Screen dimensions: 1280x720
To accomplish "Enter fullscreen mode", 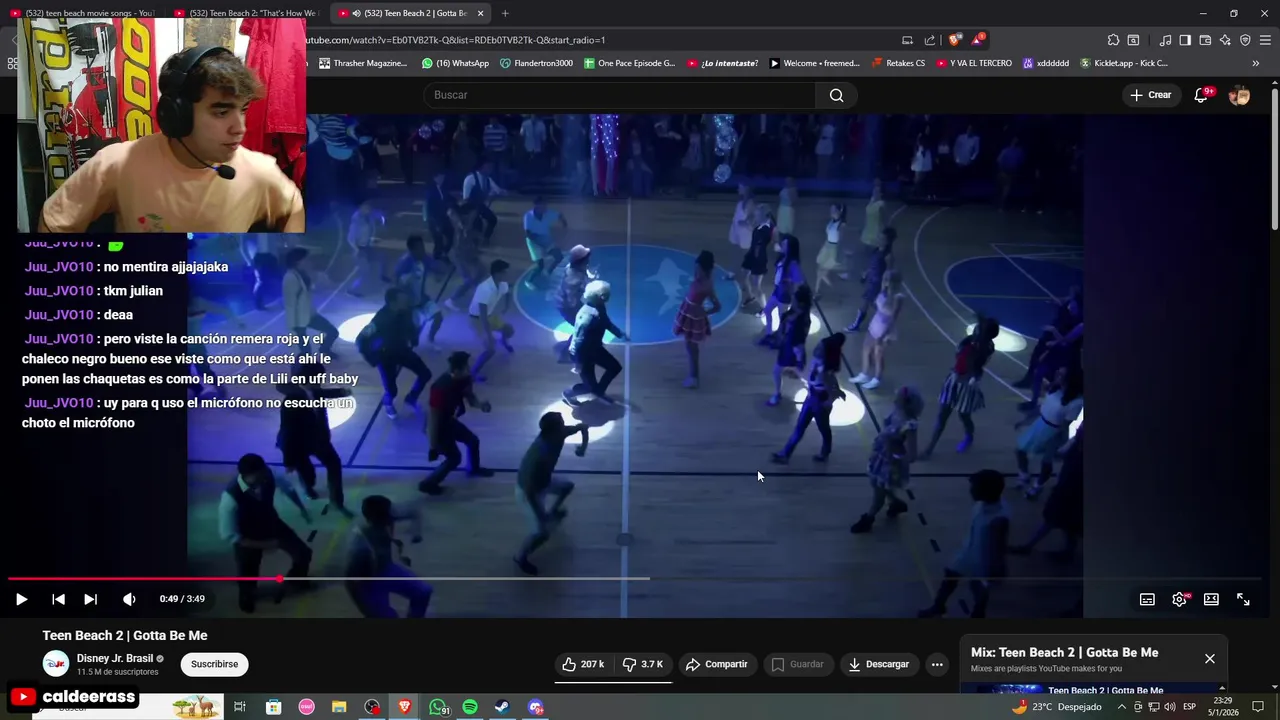I will (1243, 599).
